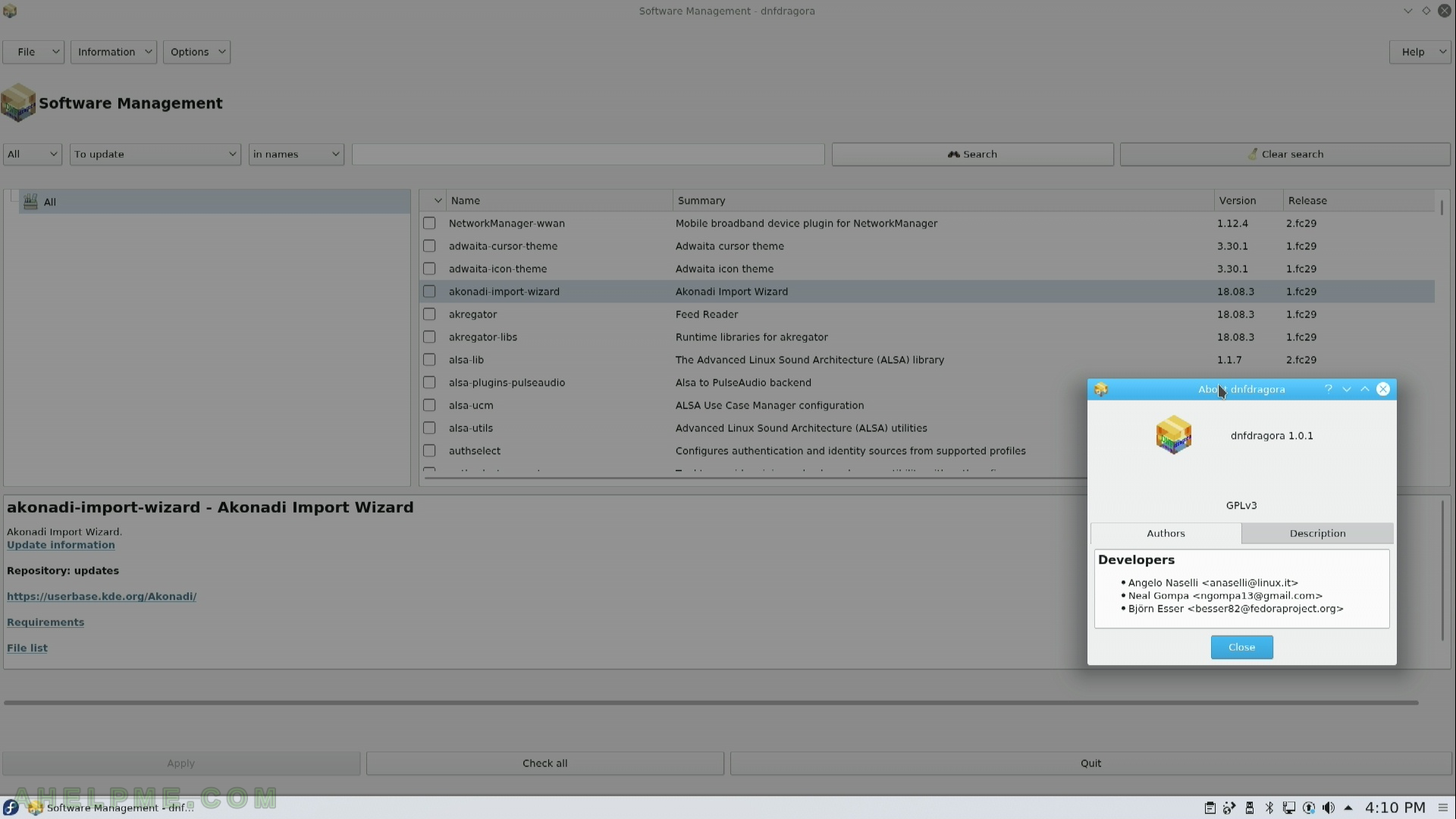Open the Update information link
Screen dimensions: 1456x819
pyautogui.click(x=61, y=544)
